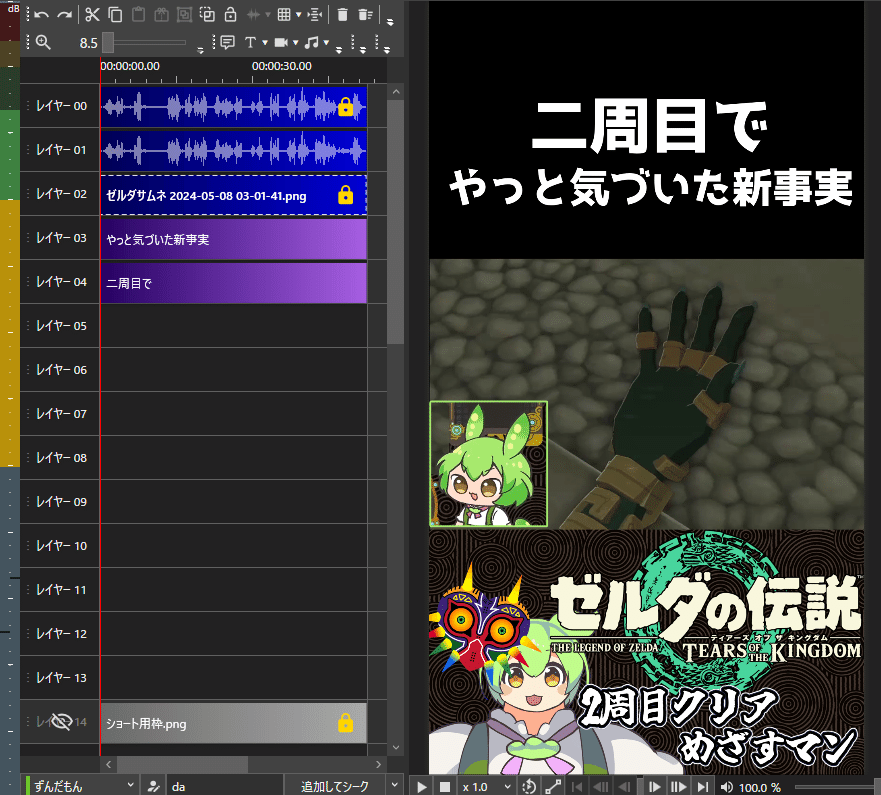
Task: Click timeline horizontal scrollbar right arrow
Action: coord(378,764)
